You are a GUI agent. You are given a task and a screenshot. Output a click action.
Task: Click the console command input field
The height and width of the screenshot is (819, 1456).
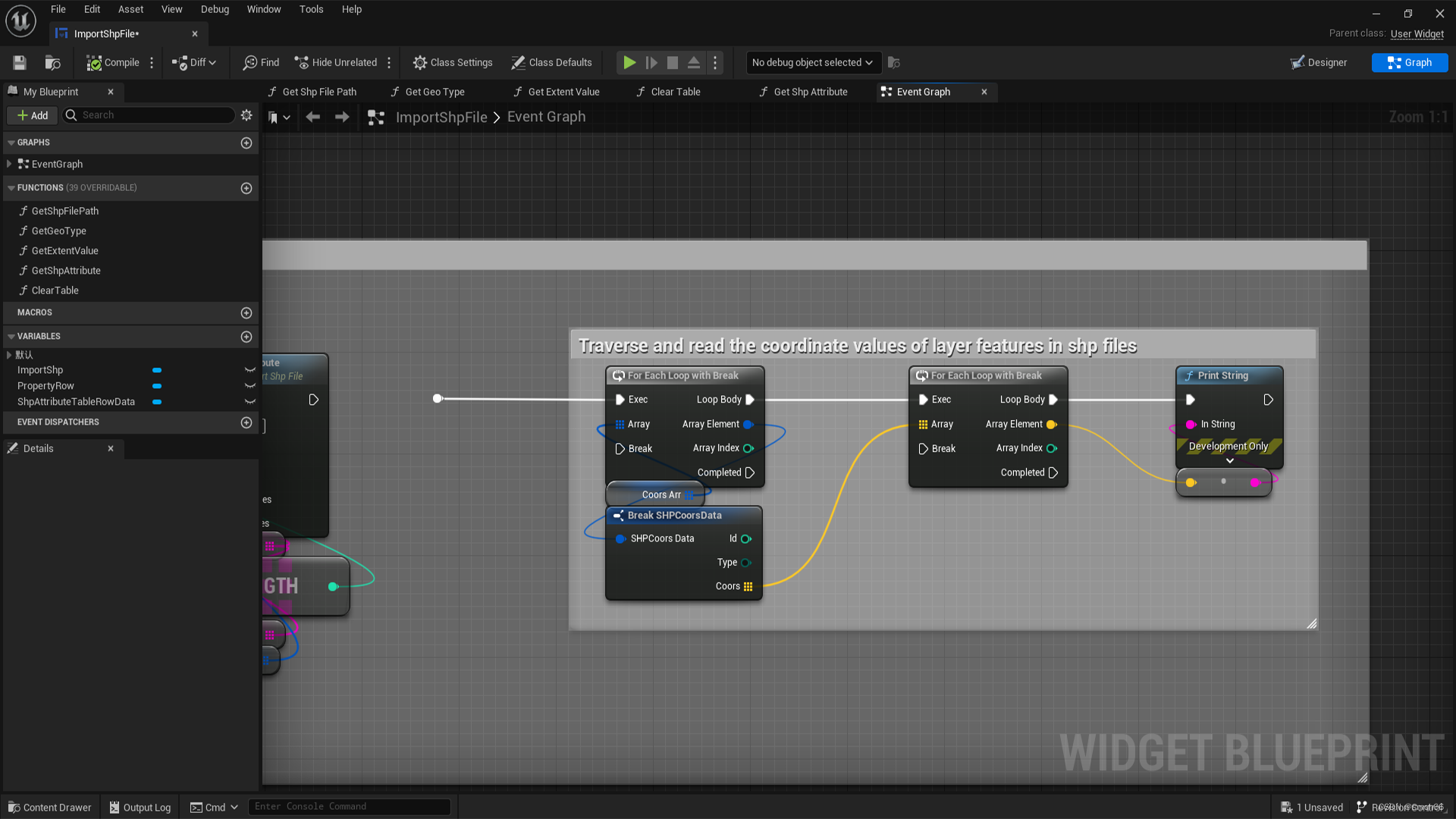349,807
